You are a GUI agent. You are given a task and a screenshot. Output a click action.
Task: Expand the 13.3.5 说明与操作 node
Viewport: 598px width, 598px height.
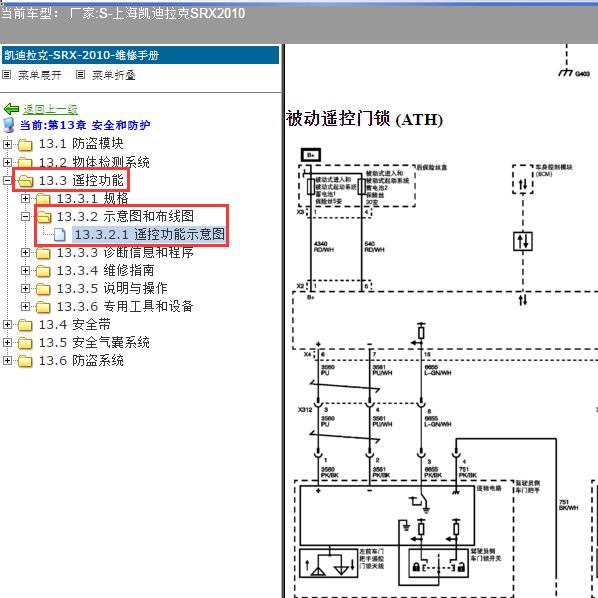point(25,288)
